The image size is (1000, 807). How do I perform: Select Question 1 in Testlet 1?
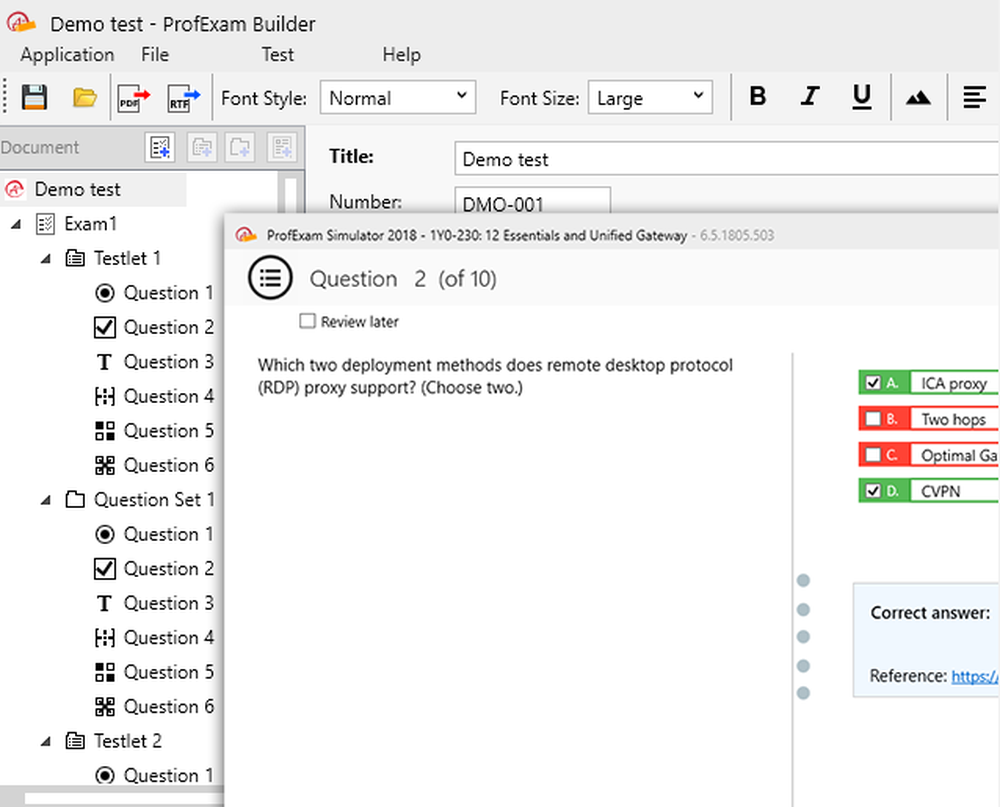168,293
